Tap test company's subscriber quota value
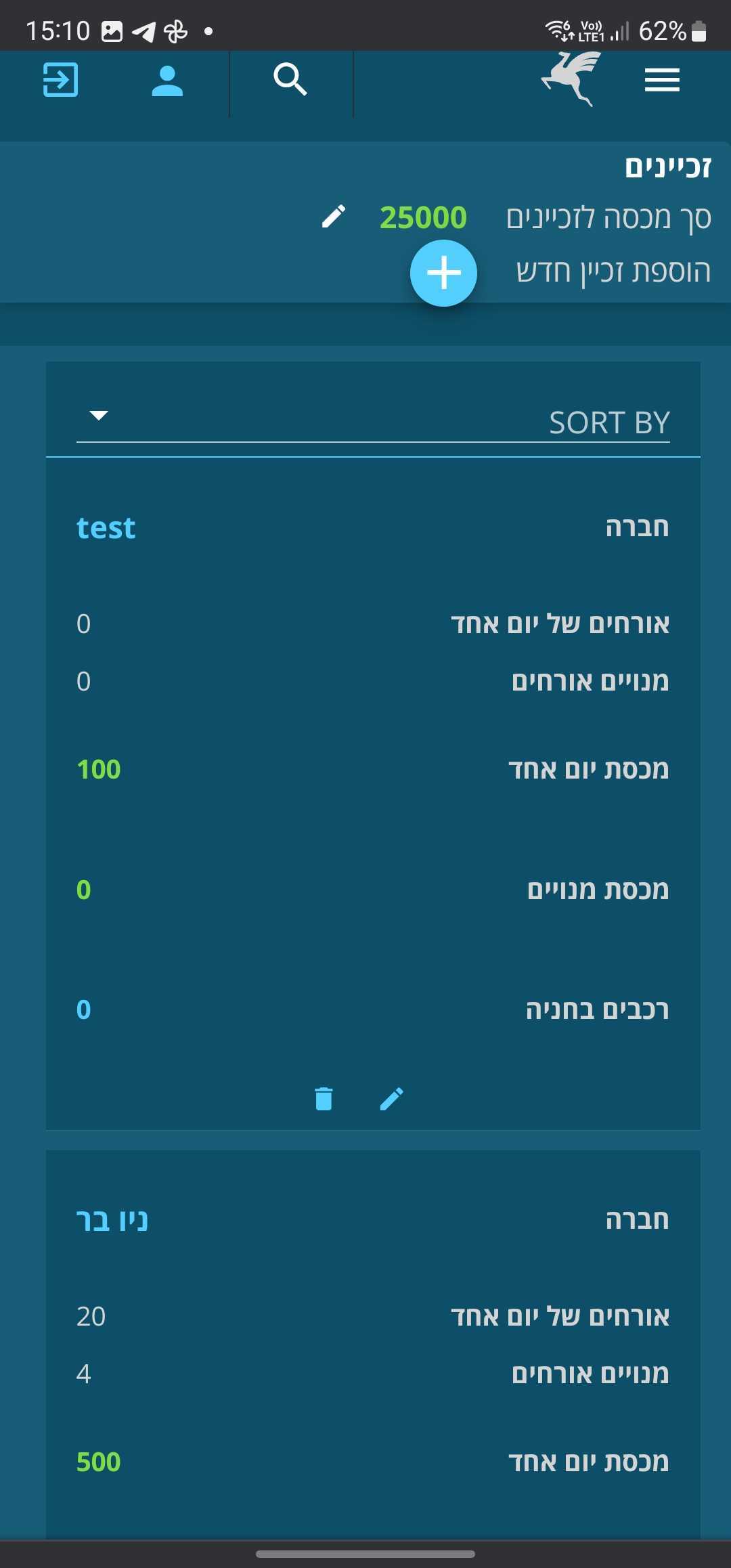Image resolution: width=731 pixels, height=1568 pixels. (x=84, y=890)
